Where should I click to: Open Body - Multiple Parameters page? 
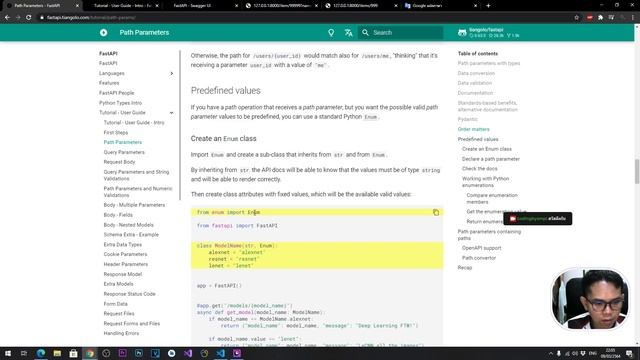134,205
